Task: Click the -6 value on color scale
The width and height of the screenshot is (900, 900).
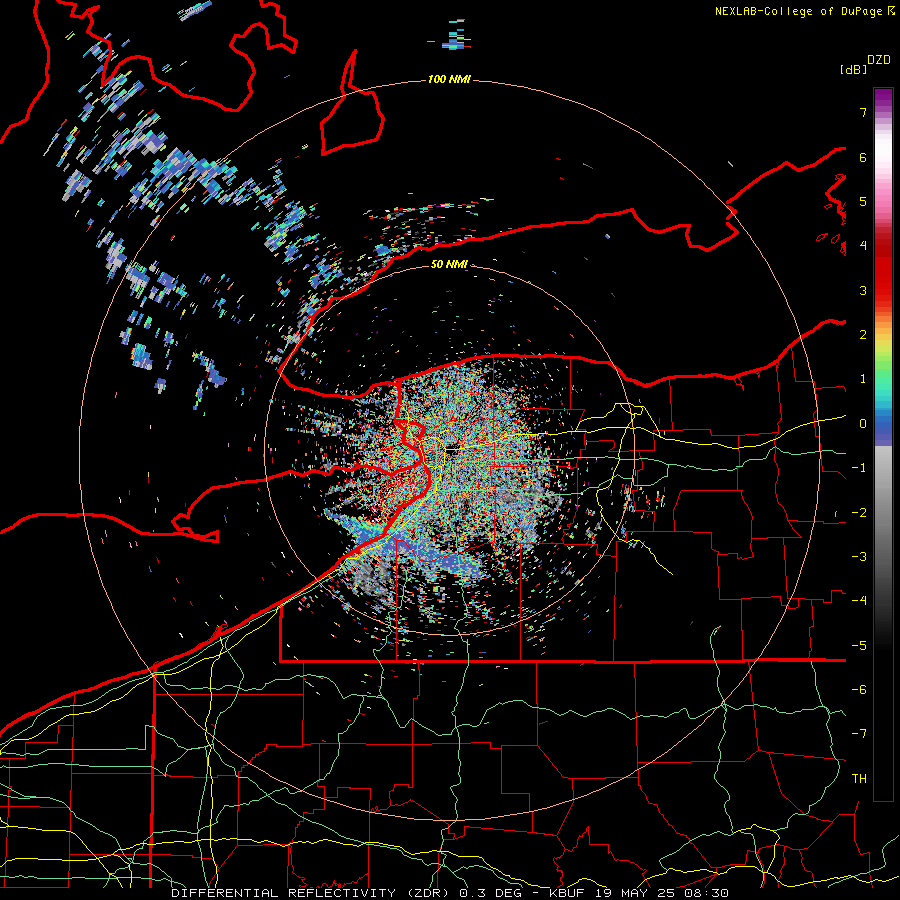Action: pyautogui.click(x=859, y=690)
